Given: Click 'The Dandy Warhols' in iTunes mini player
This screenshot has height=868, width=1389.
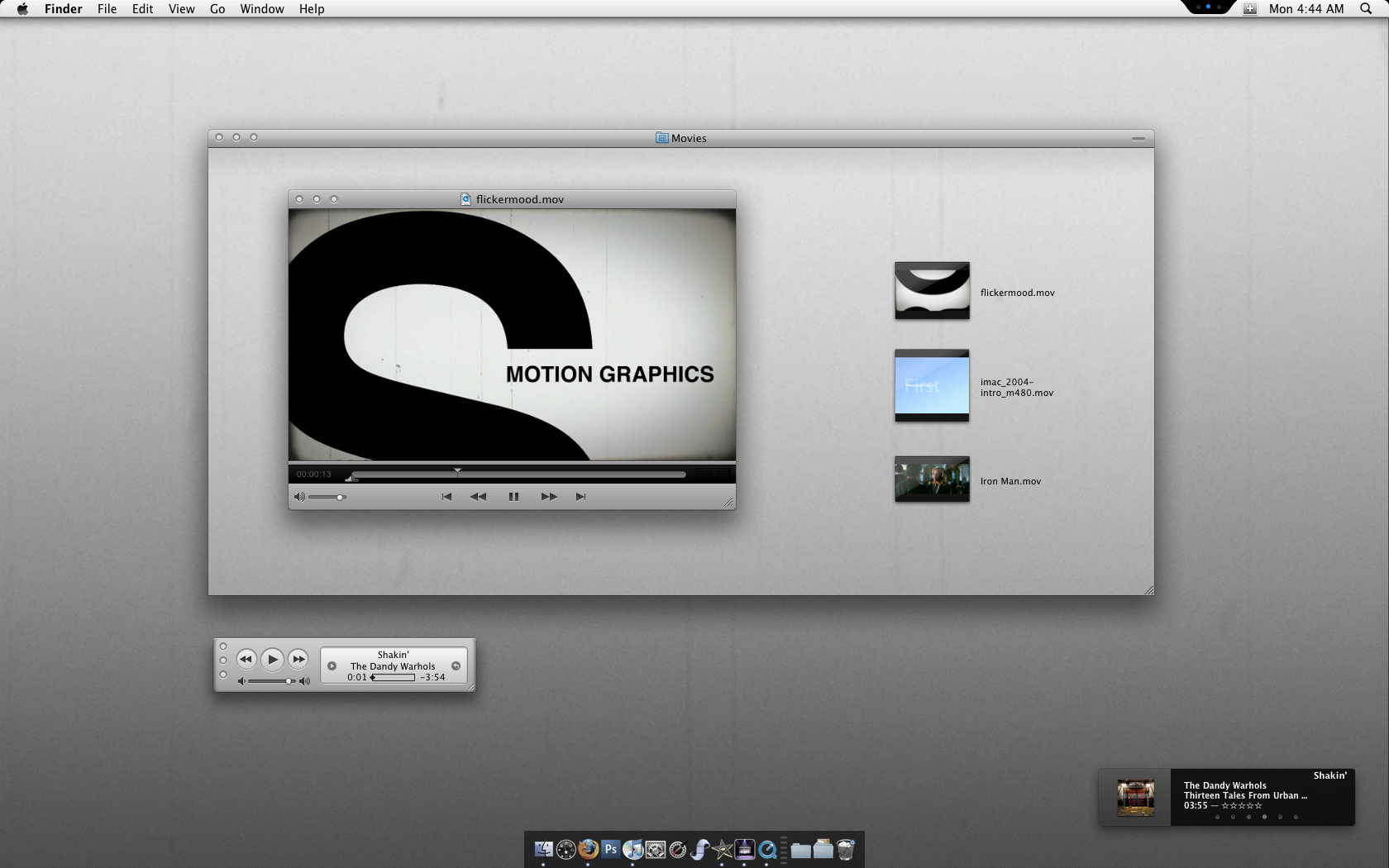Looking at the screenshot, I should (x=393, y=666).
